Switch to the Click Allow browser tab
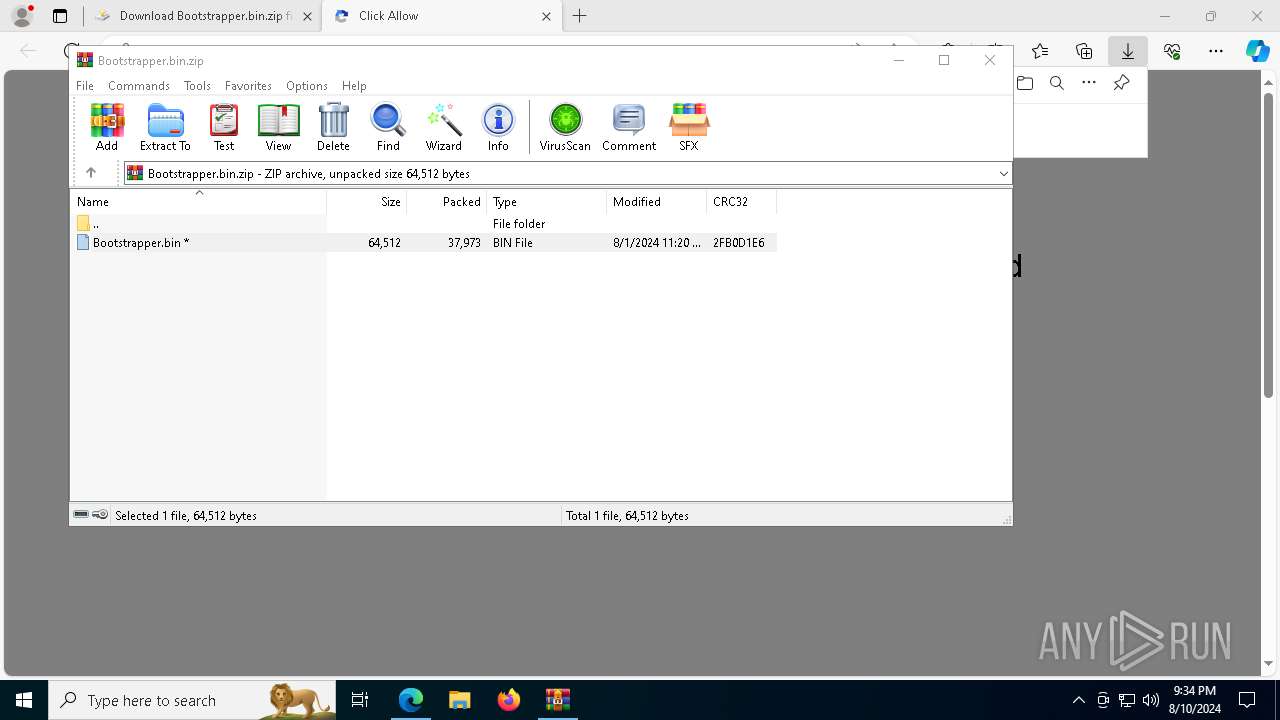Viewport: 1280px width, 720px height. pyautogui.click(x=439, y=16)
